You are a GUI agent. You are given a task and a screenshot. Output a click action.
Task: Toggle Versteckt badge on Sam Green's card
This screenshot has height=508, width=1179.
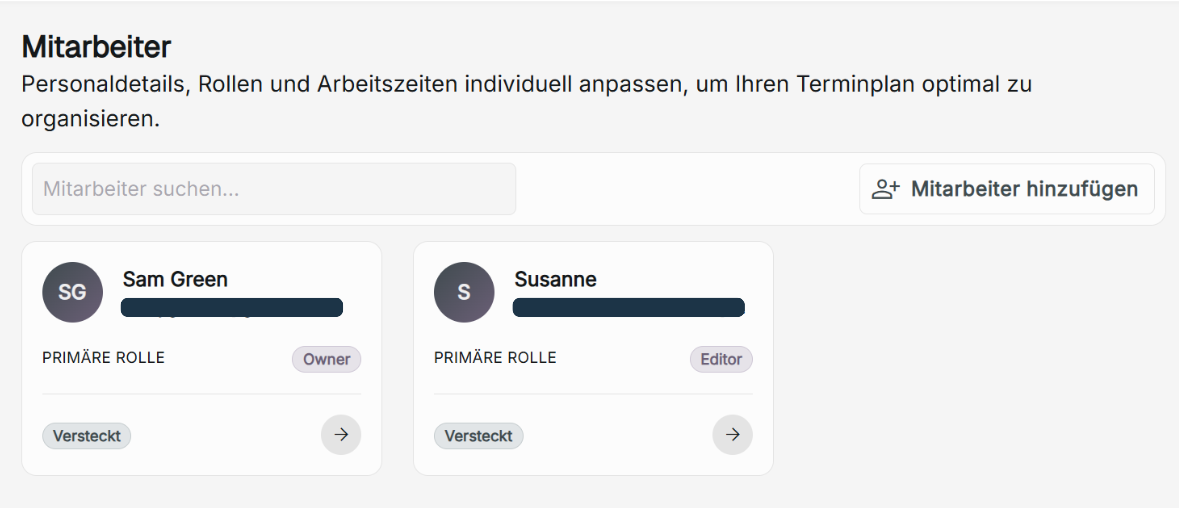coord(87,436)
